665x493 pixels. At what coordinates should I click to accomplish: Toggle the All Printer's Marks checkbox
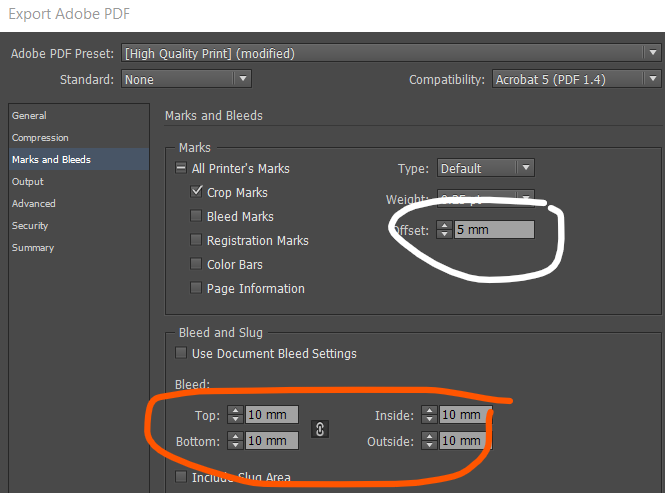(182, 169)
